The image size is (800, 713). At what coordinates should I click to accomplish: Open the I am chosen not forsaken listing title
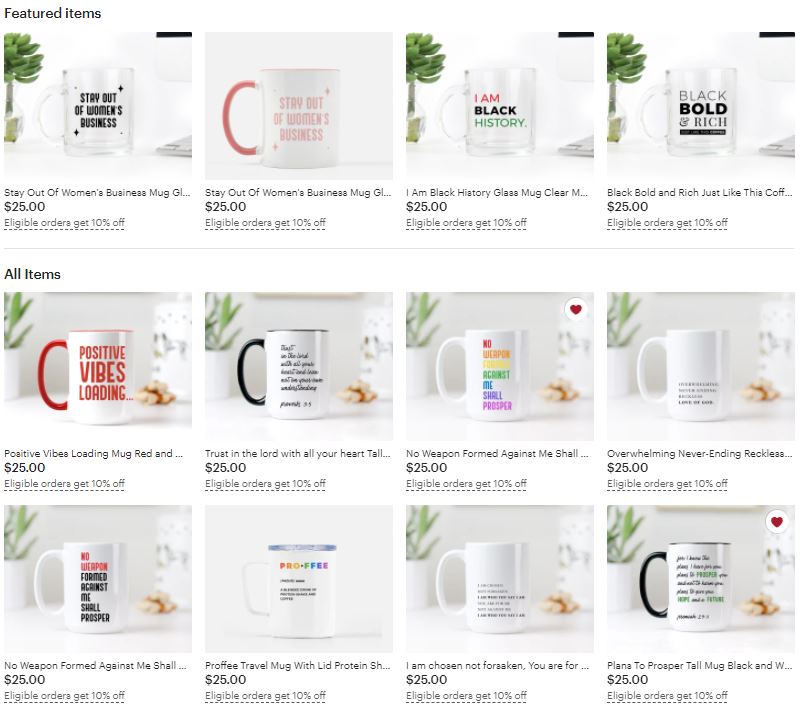point(497,666)
